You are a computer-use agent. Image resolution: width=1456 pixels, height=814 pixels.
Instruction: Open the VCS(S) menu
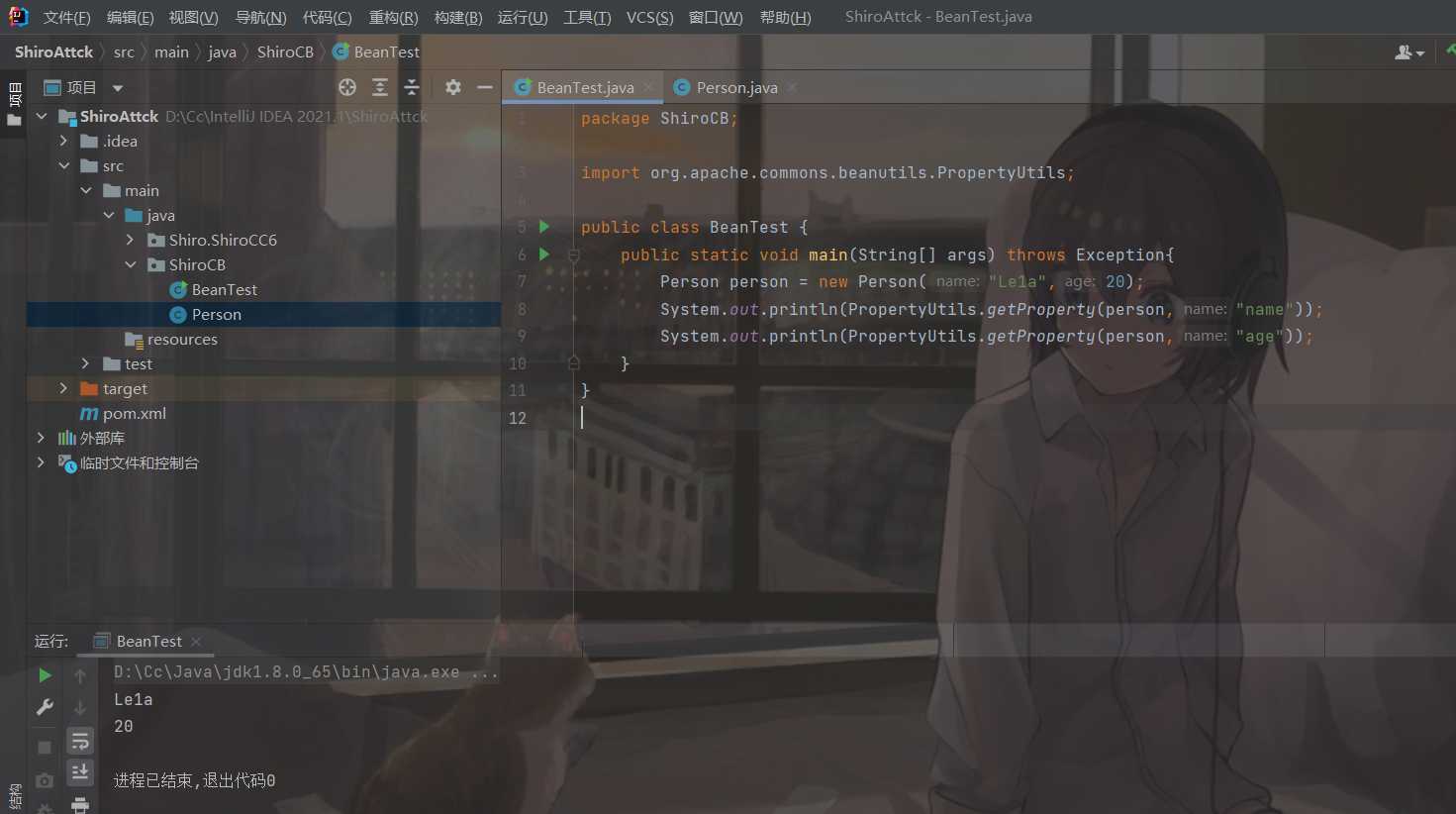click(649, 17)
